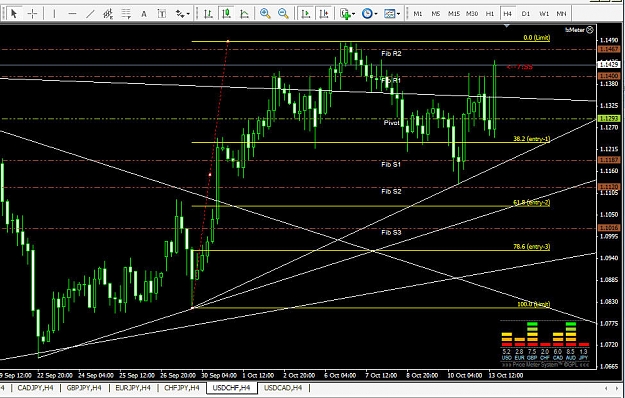The width and height of the screenshot is (625, 398).
Task: Switch chart to Candlesticks mode
Action: coord(226,14)
